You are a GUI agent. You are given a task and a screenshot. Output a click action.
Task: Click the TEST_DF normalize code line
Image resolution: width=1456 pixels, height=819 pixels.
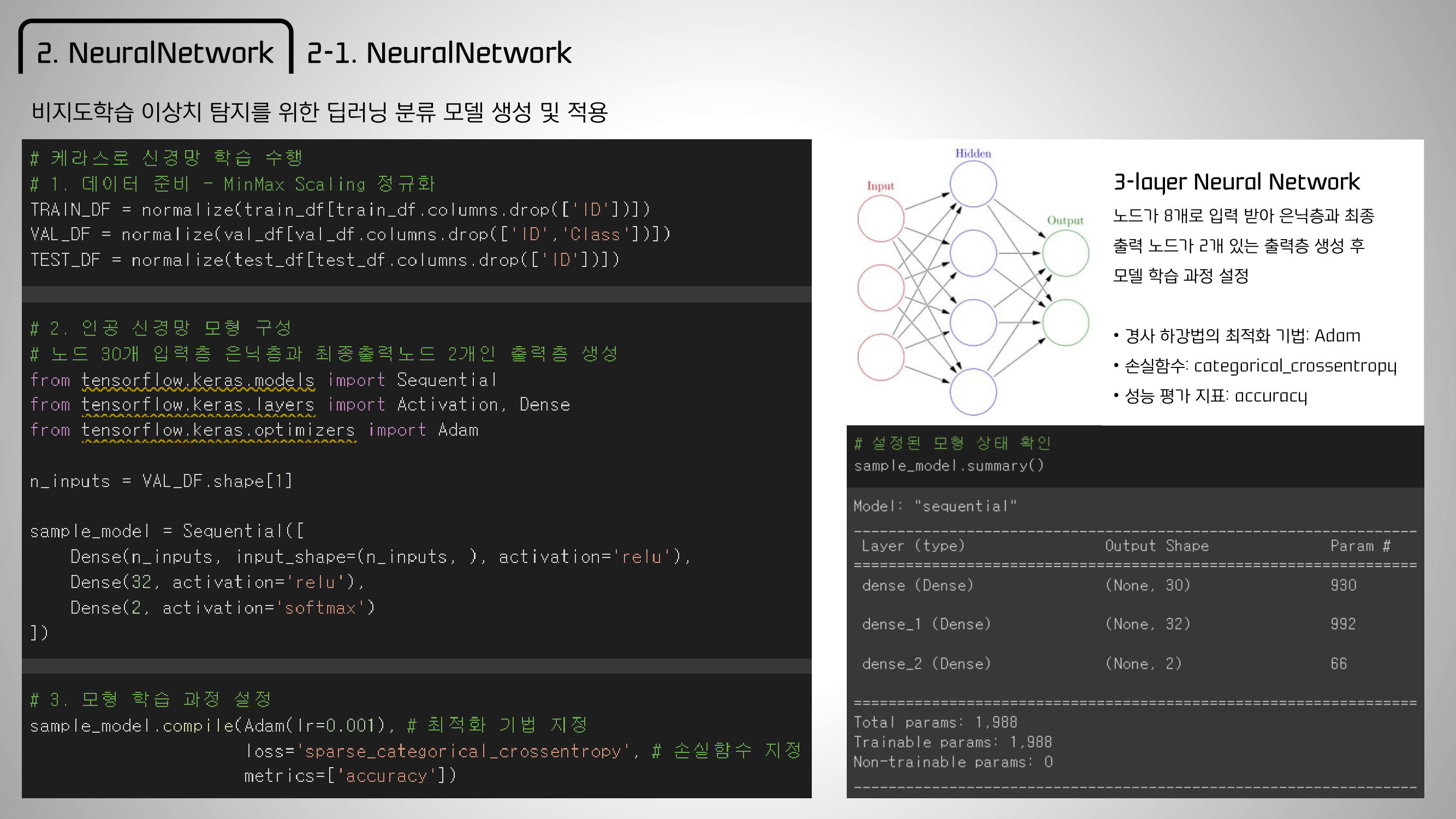325,260
